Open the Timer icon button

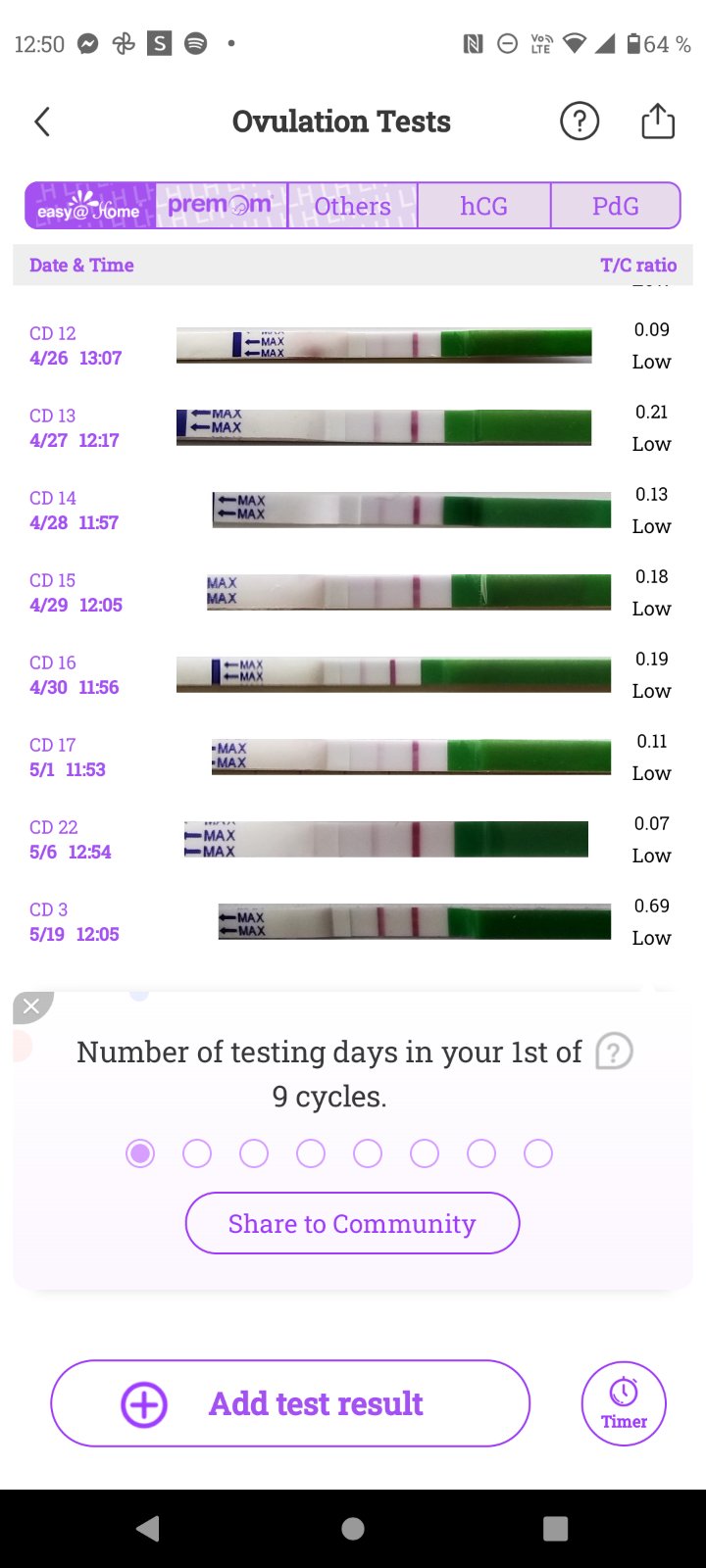click(624, 1403)
